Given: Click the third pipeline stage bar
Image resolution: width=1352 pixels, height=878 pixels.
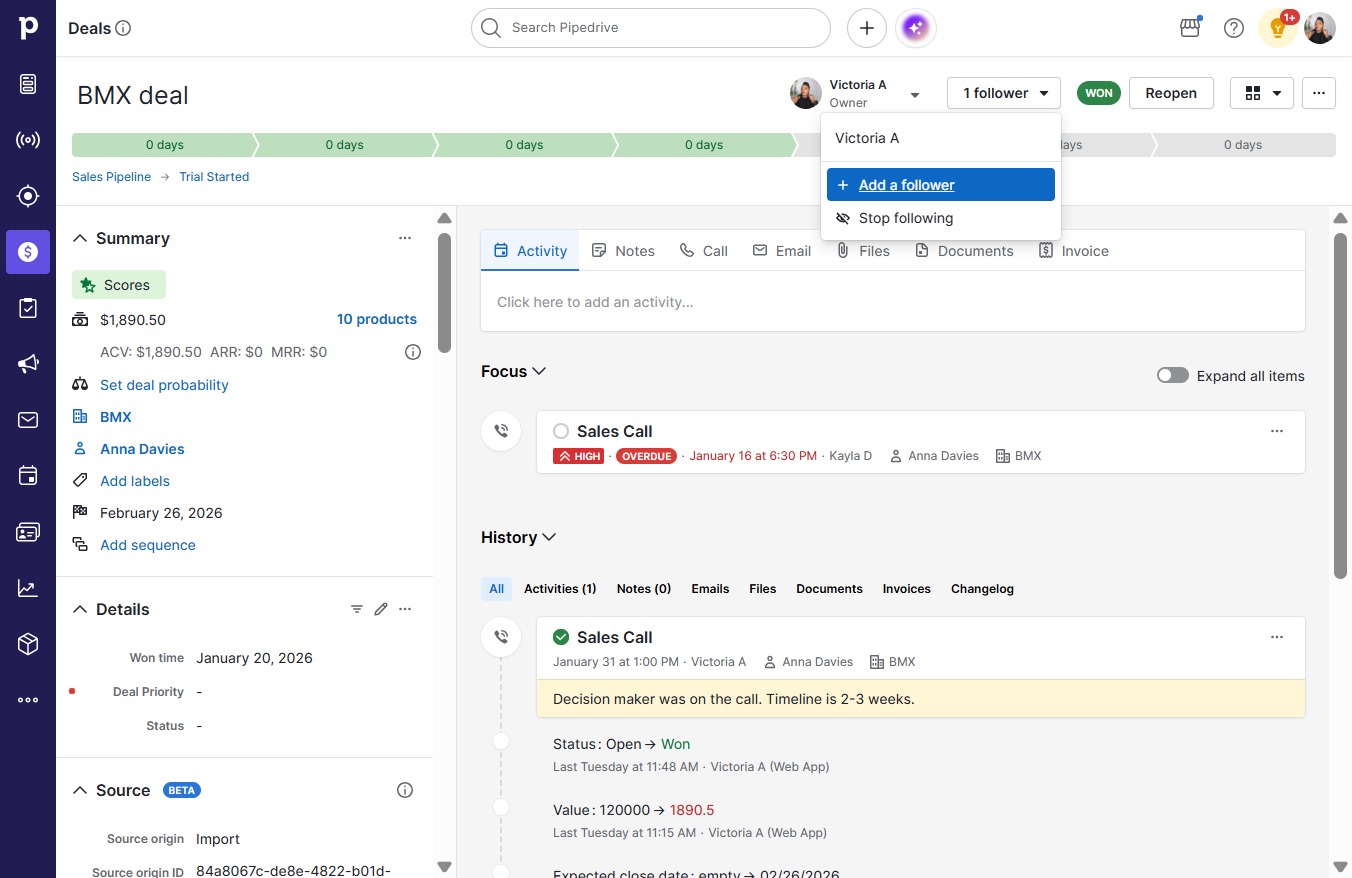Looking at the screenshot, I should [524, 145].
